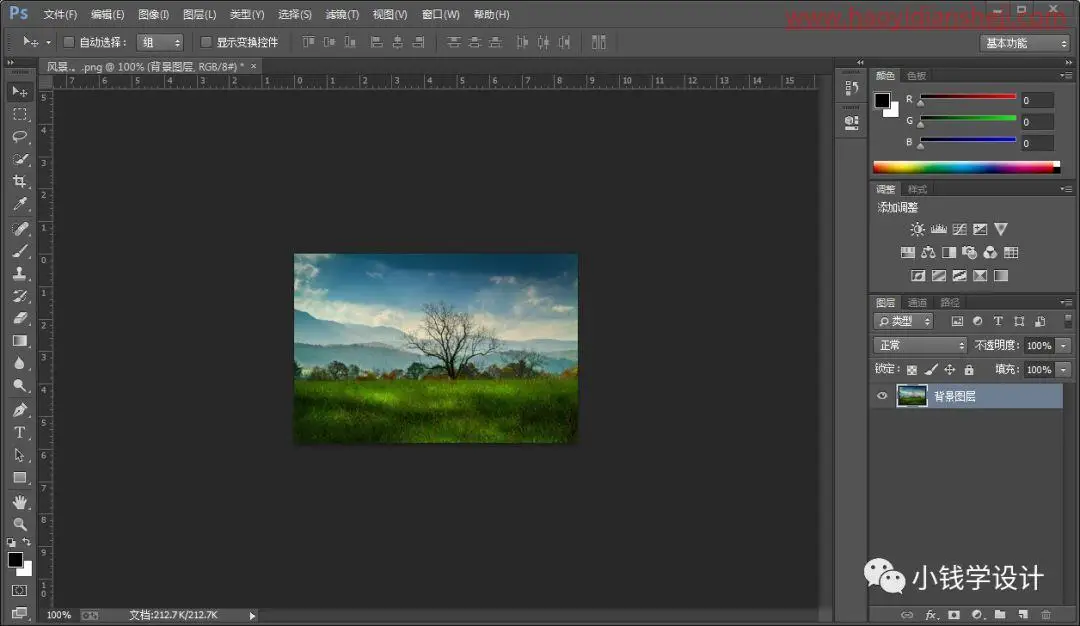Create a new layer group folder
1080x626 pixels.
click(1000, 614)
